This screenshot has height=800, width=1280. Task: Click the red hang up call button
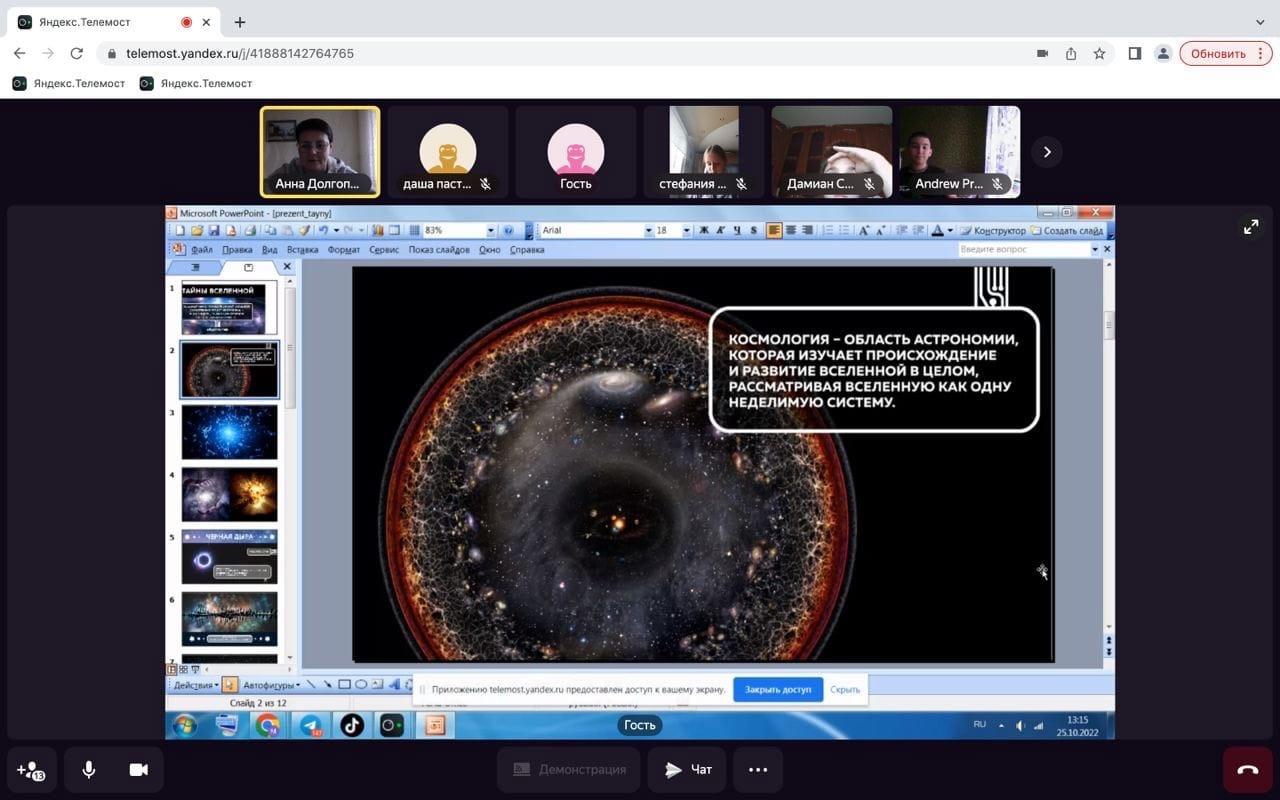click(1247, 769)
